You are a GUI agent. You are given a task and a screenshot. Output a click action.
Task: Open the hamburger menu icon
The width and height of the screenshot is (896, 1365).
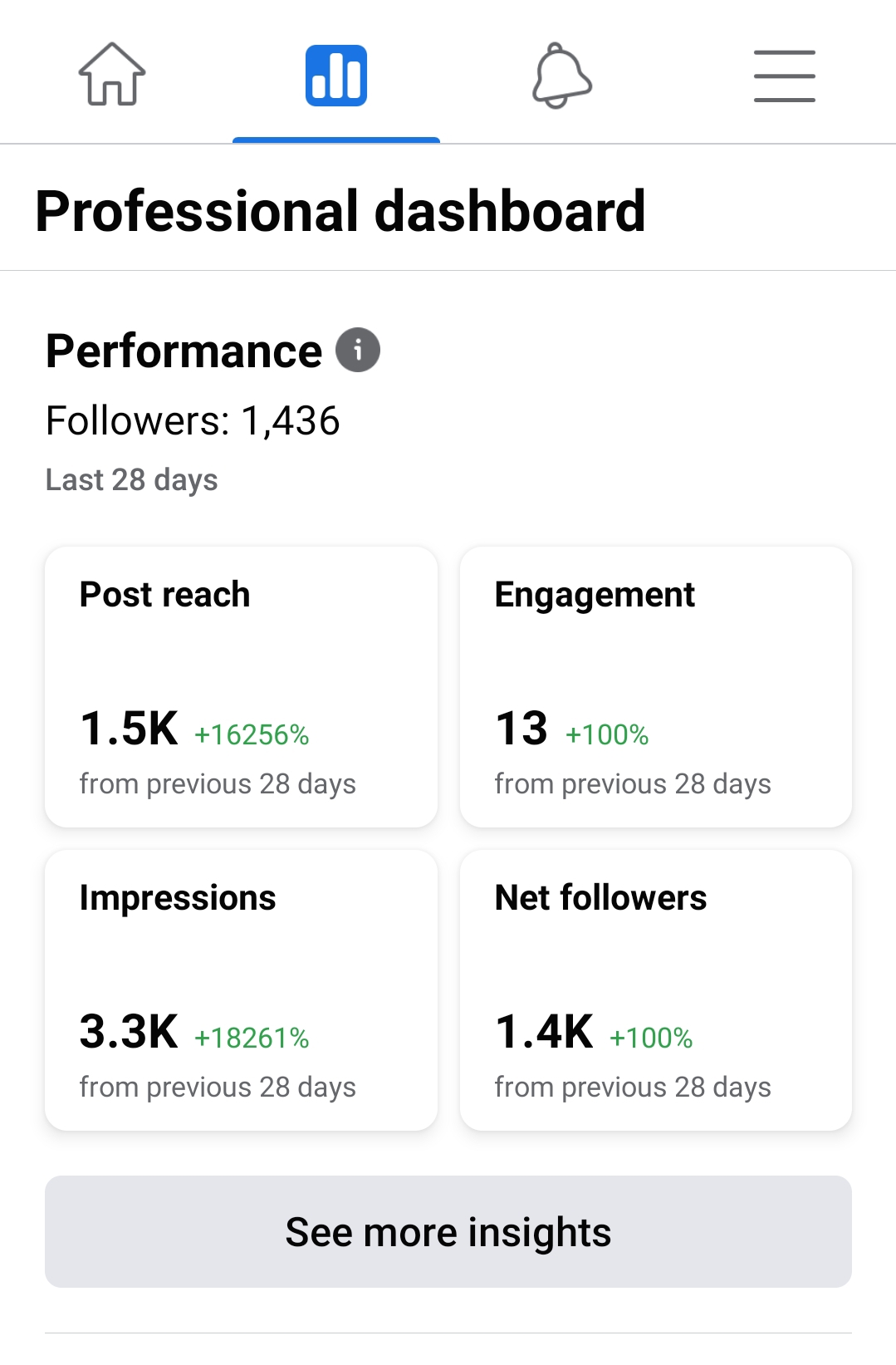pyautogui.click(x=785, y=76)
